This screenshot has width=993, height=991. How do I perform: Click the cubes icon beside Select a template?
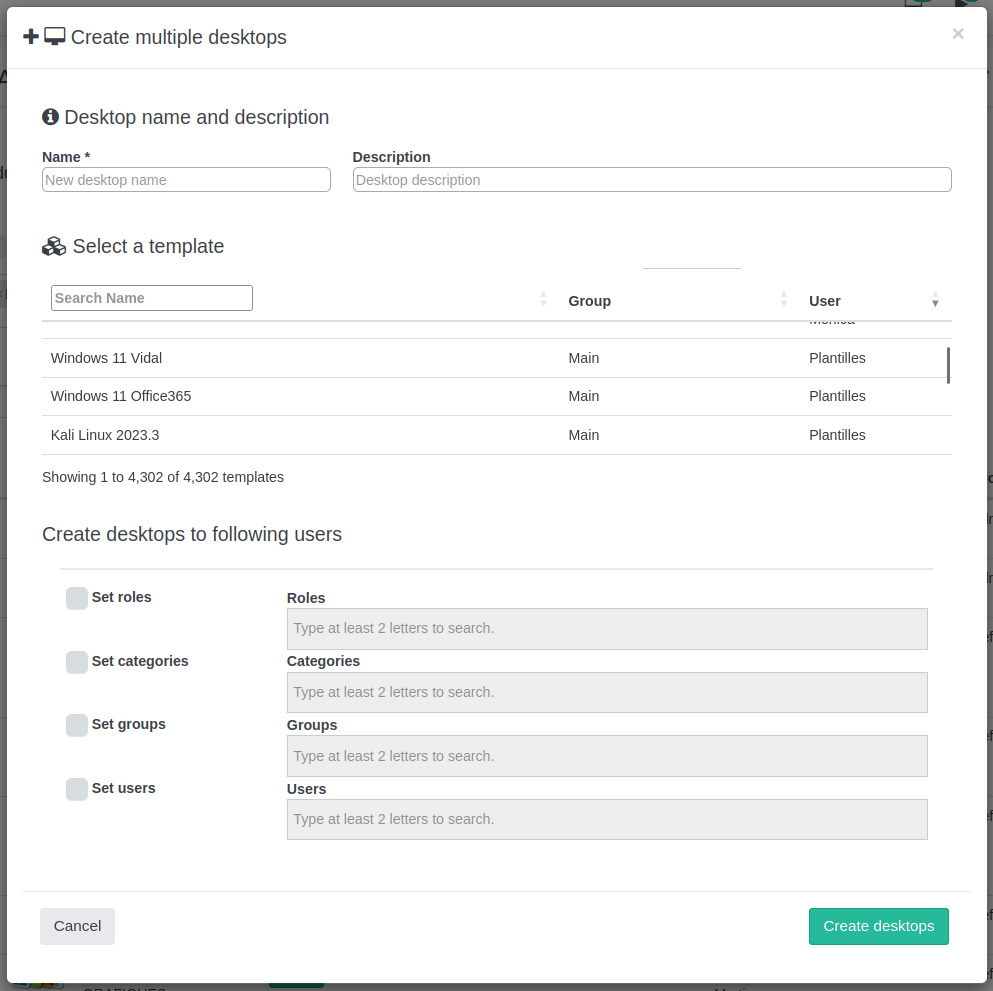[54, 246]
